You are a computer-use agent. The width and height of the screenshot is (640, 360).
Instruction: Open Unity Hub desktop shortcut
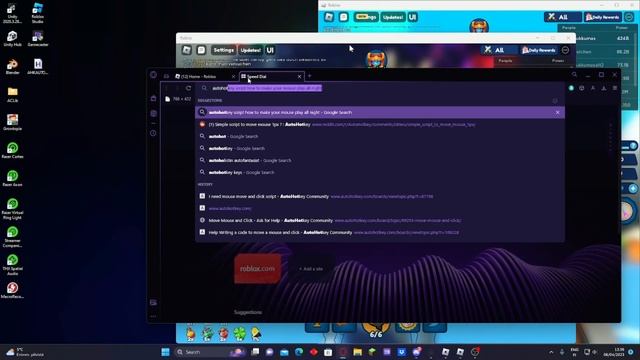[12, 38]
